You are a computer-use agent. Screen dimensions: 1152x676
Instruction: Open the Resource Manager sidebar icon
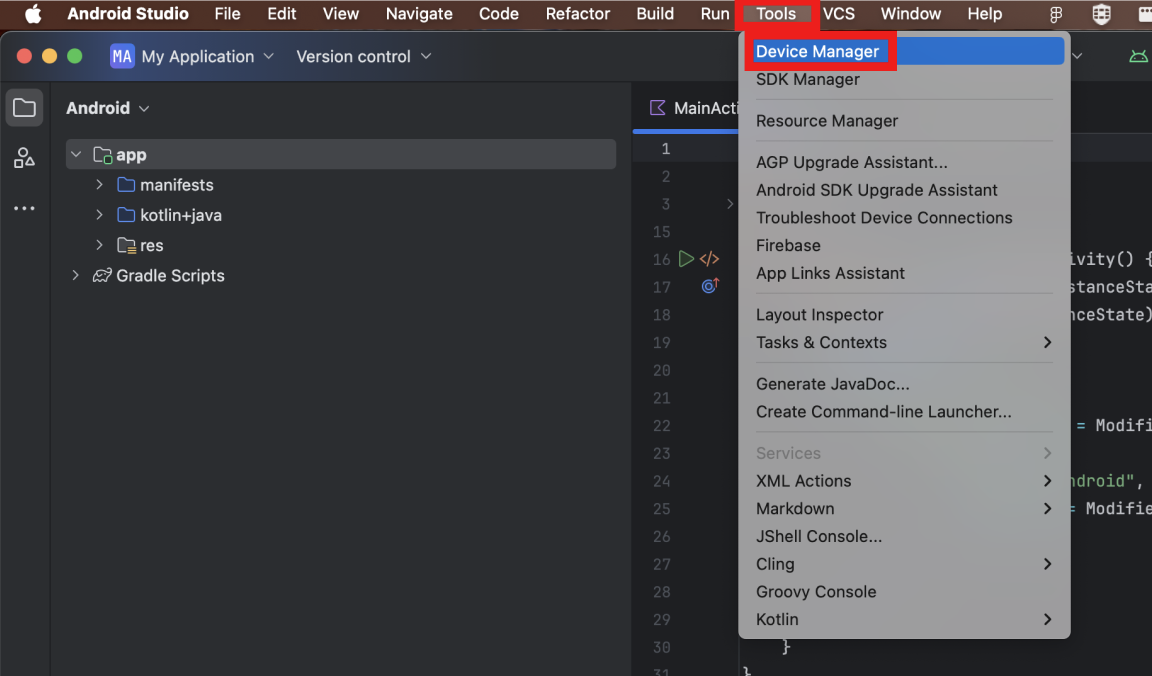[24, 158]
